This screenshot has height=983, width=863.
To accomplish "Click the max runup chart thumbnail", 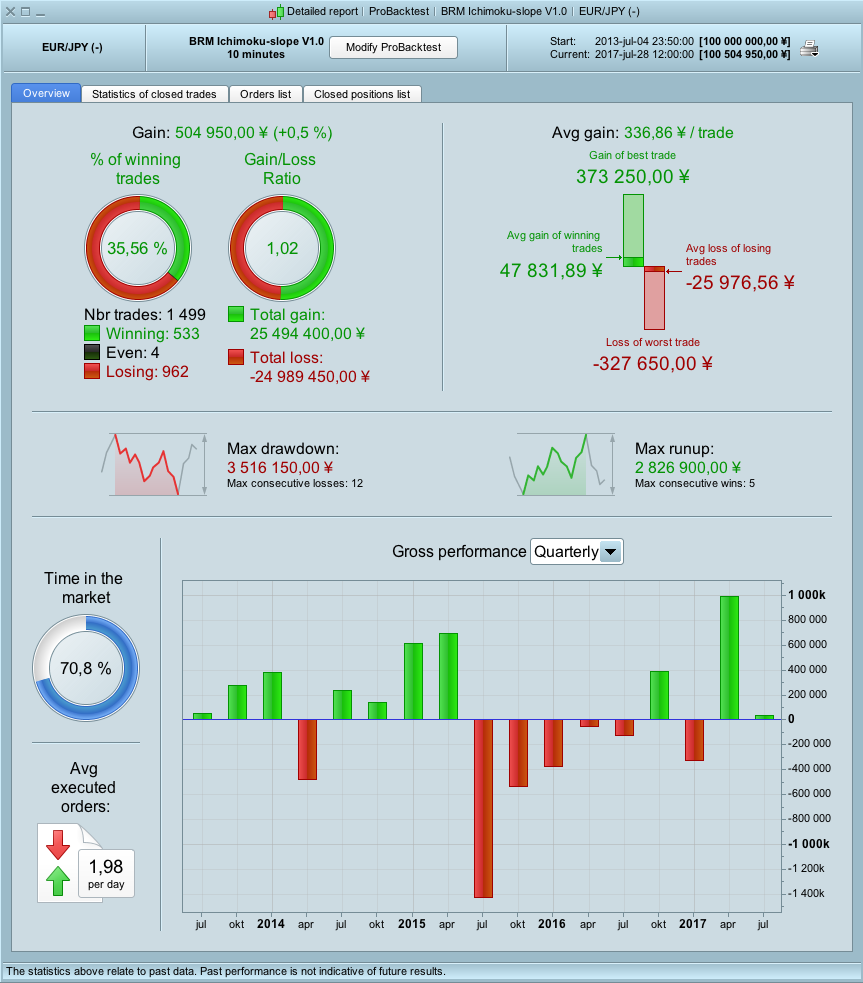I will coord(562,465).
